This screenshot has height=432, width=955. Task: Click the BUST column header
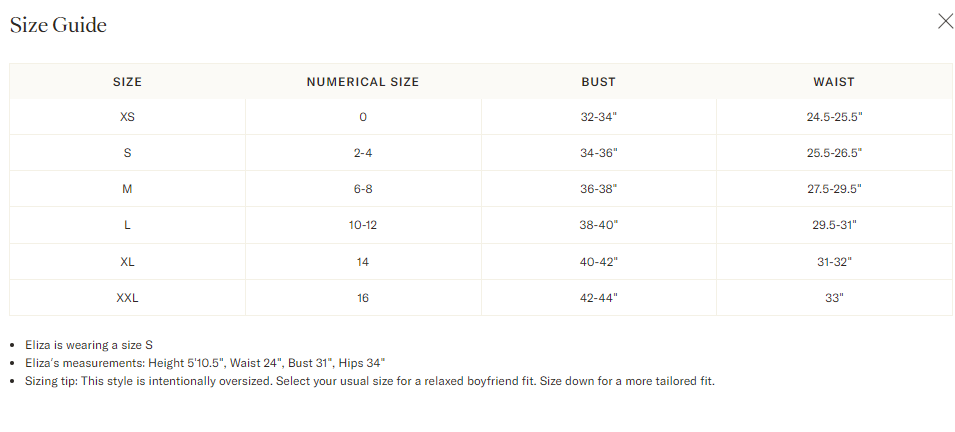(x=598, y=82)
